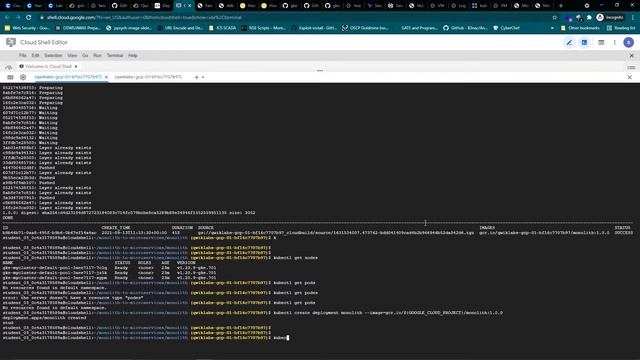This screenshot has width=640, height=360.
Task: Close the first terminal session tab
Action: (x=106, y=77)
